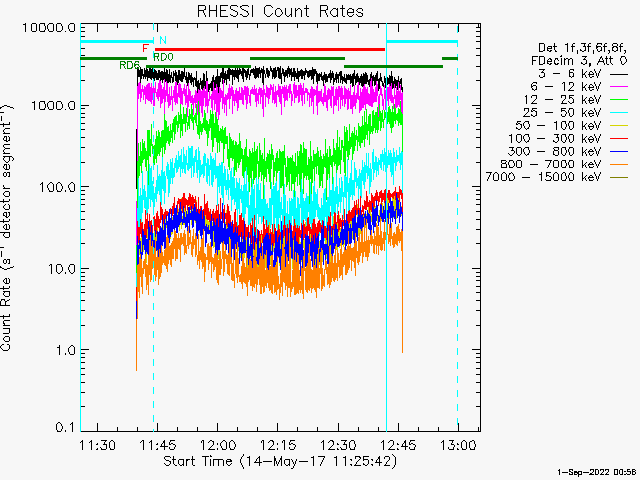Click the red 'F' flare marker label
The width and height of the screenshot is (640, 480).
145,49
